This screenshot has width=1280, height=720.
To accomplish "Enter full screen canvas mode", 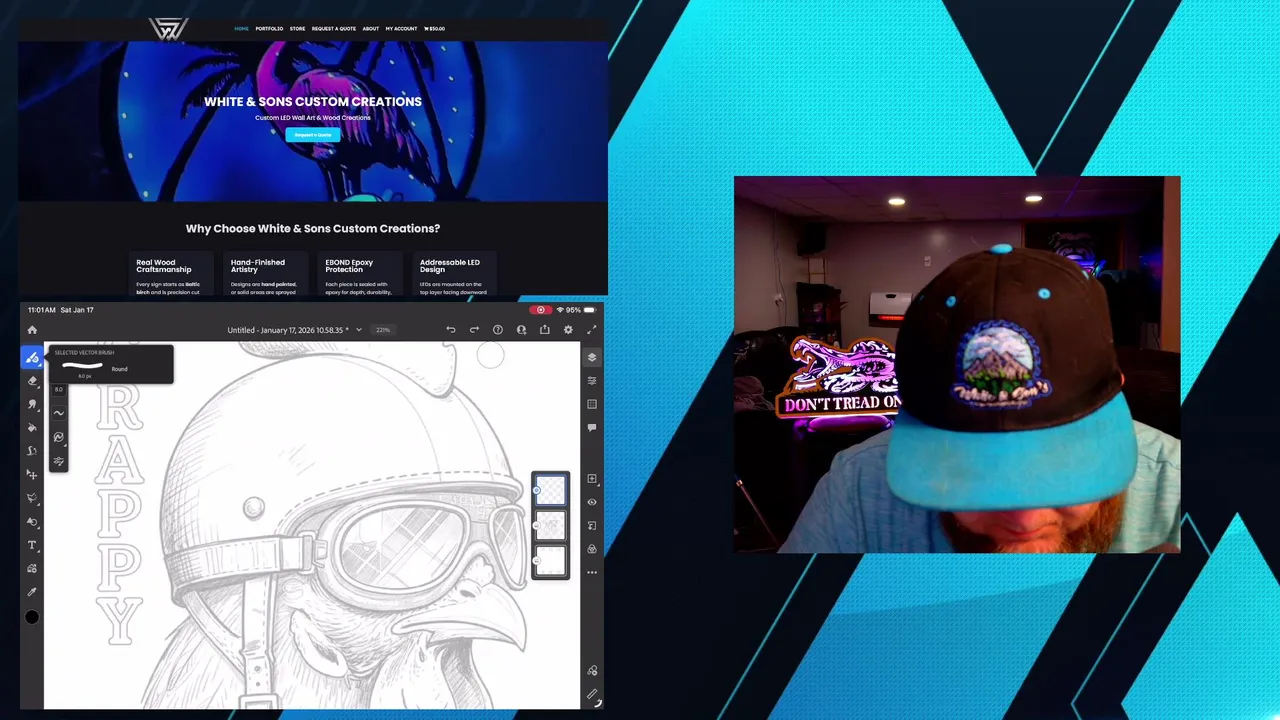I will (591, 330).
